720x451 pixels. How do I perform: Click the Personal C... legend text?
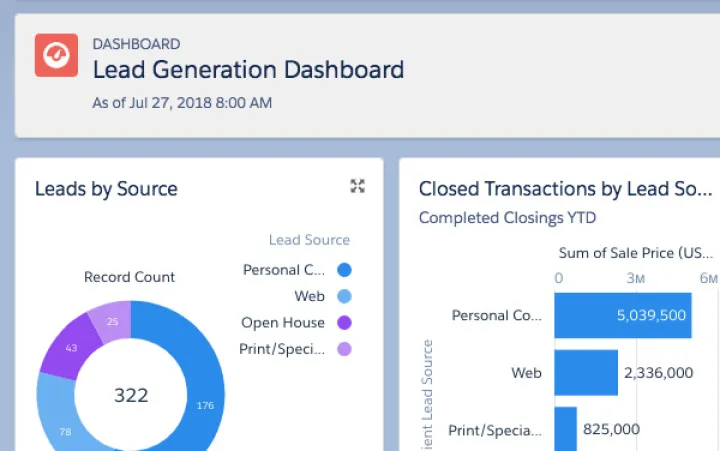(x=284, y=270)
